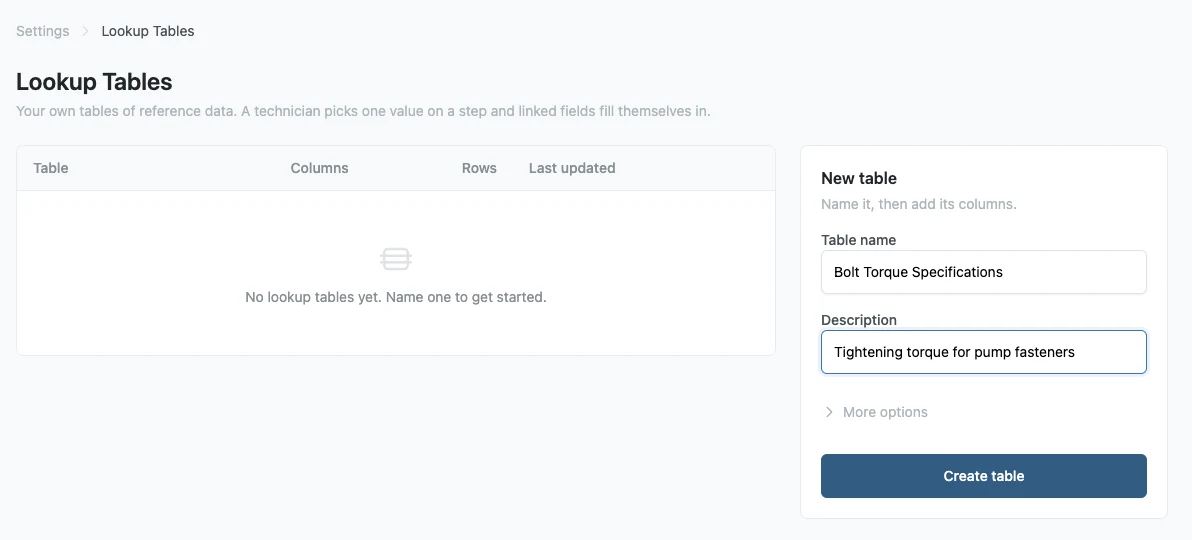Click the Lookup Tables page heading
This screenshot has width=1192, height=540.
[x=94, y=81]
